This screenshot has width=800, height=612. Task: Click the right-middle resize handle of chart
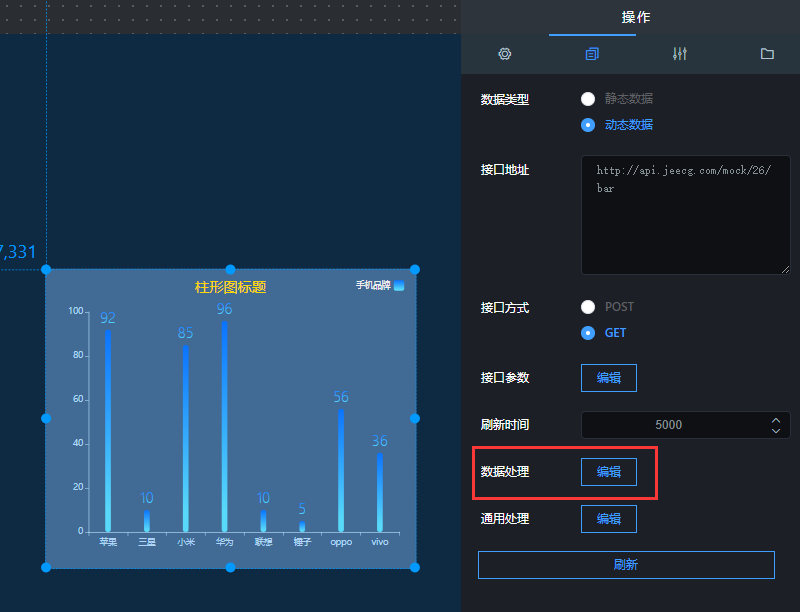click(x=415, y=418)
